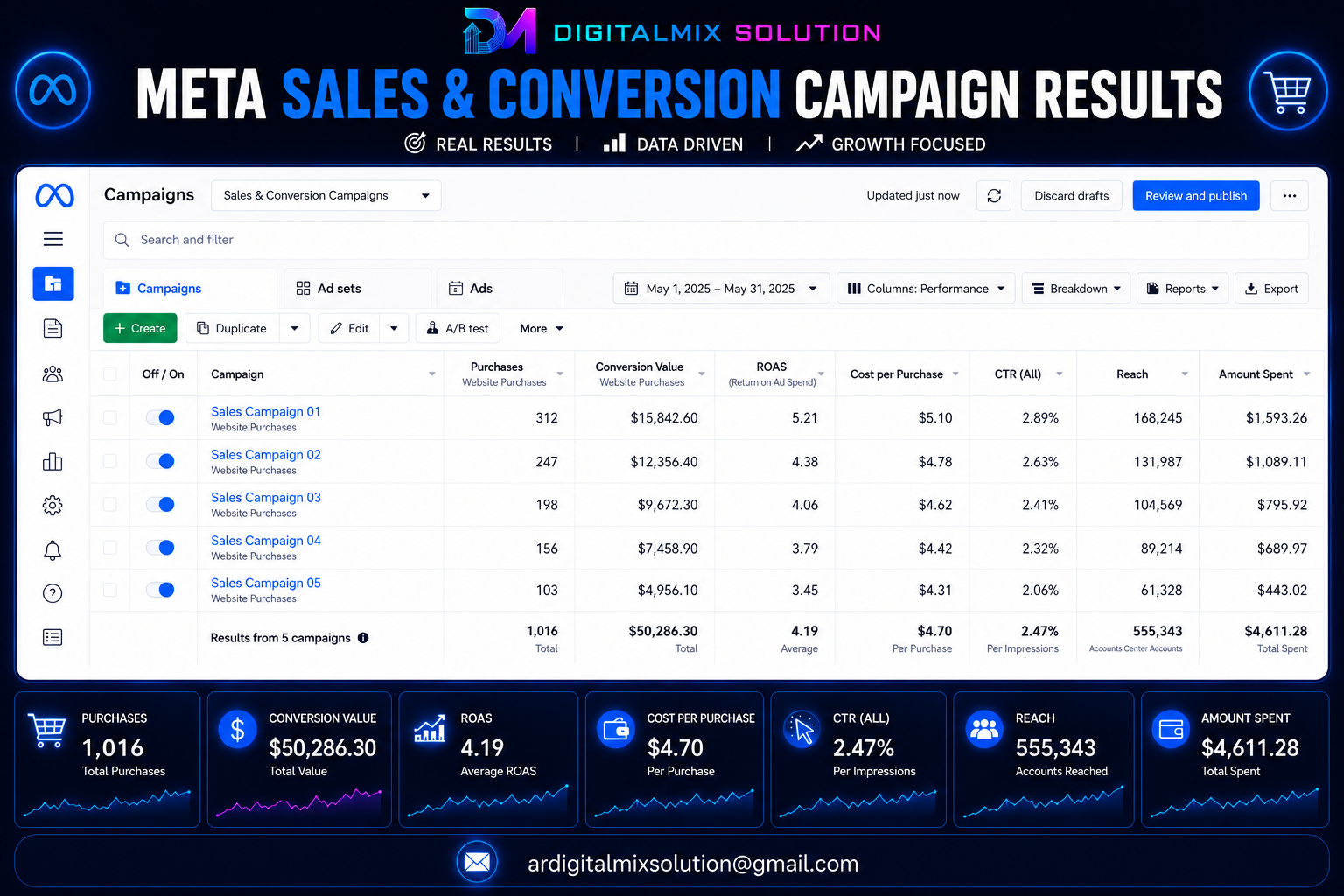Open the notifications bell sidebar icon
This screenshot has width=1344, height=896.
click(x=52, y=550)
